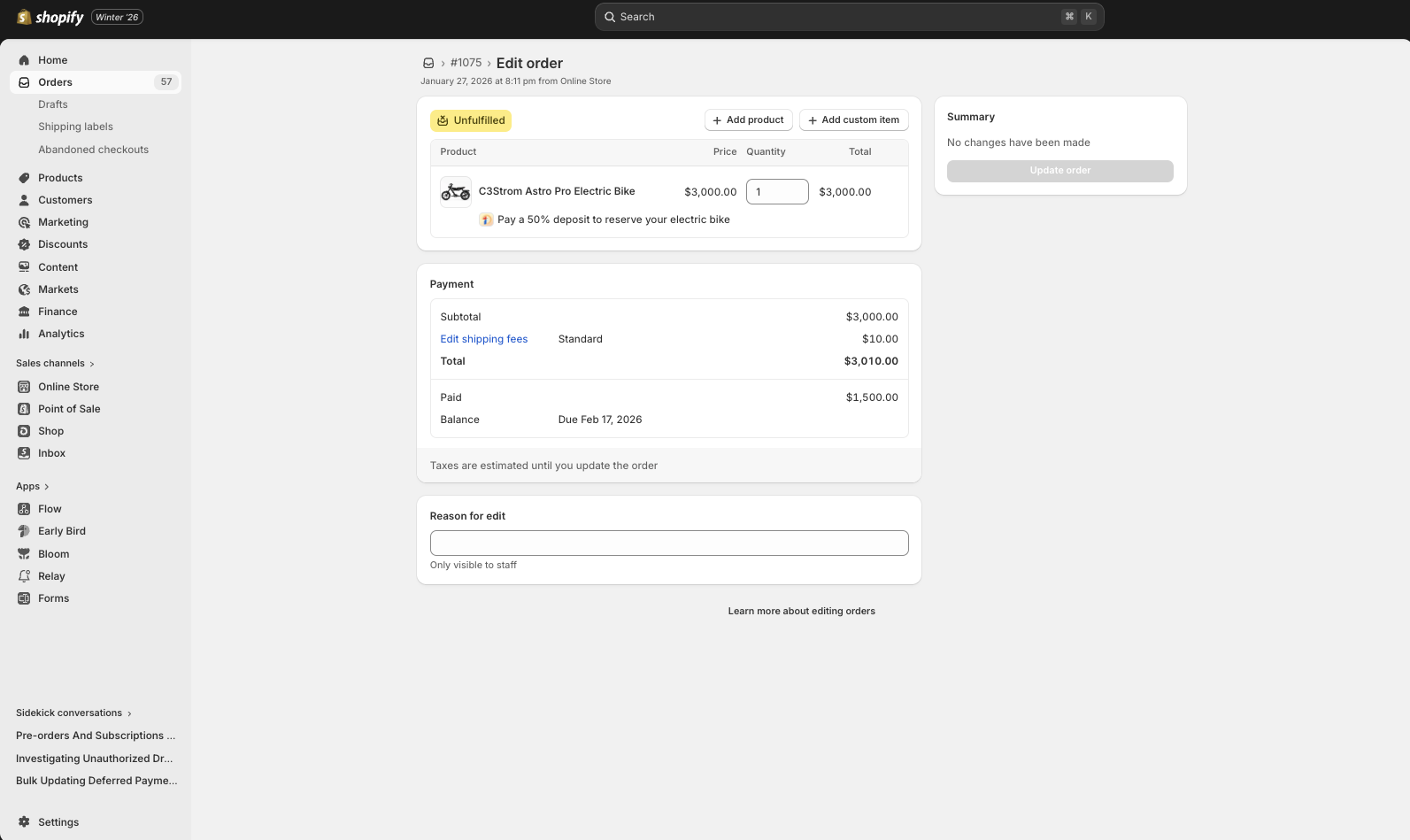Click the Add product button
The width and height of the screenshot is (1410, 840).
point(749,120)
